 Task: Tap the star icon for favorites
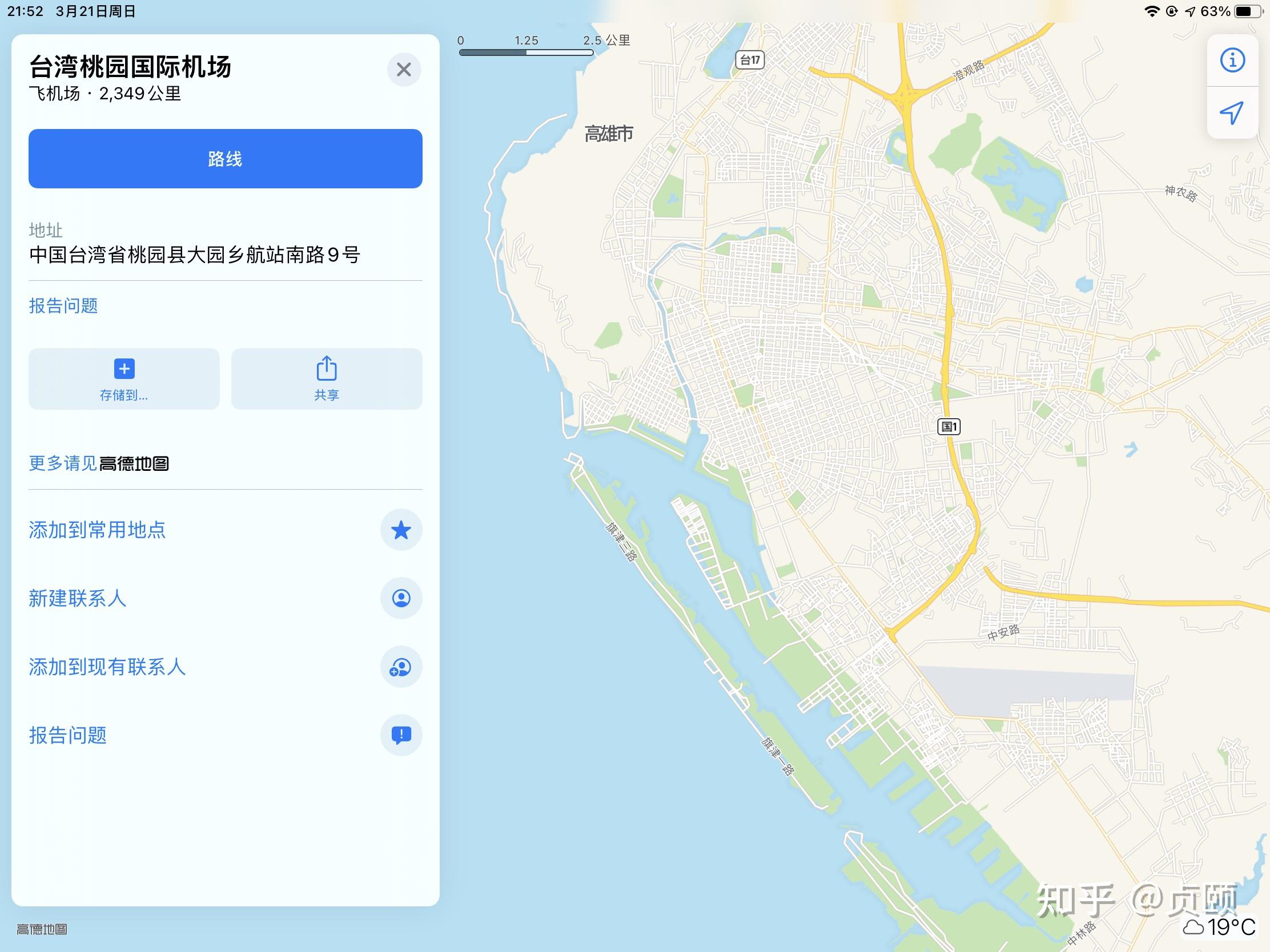pos(401,530)
